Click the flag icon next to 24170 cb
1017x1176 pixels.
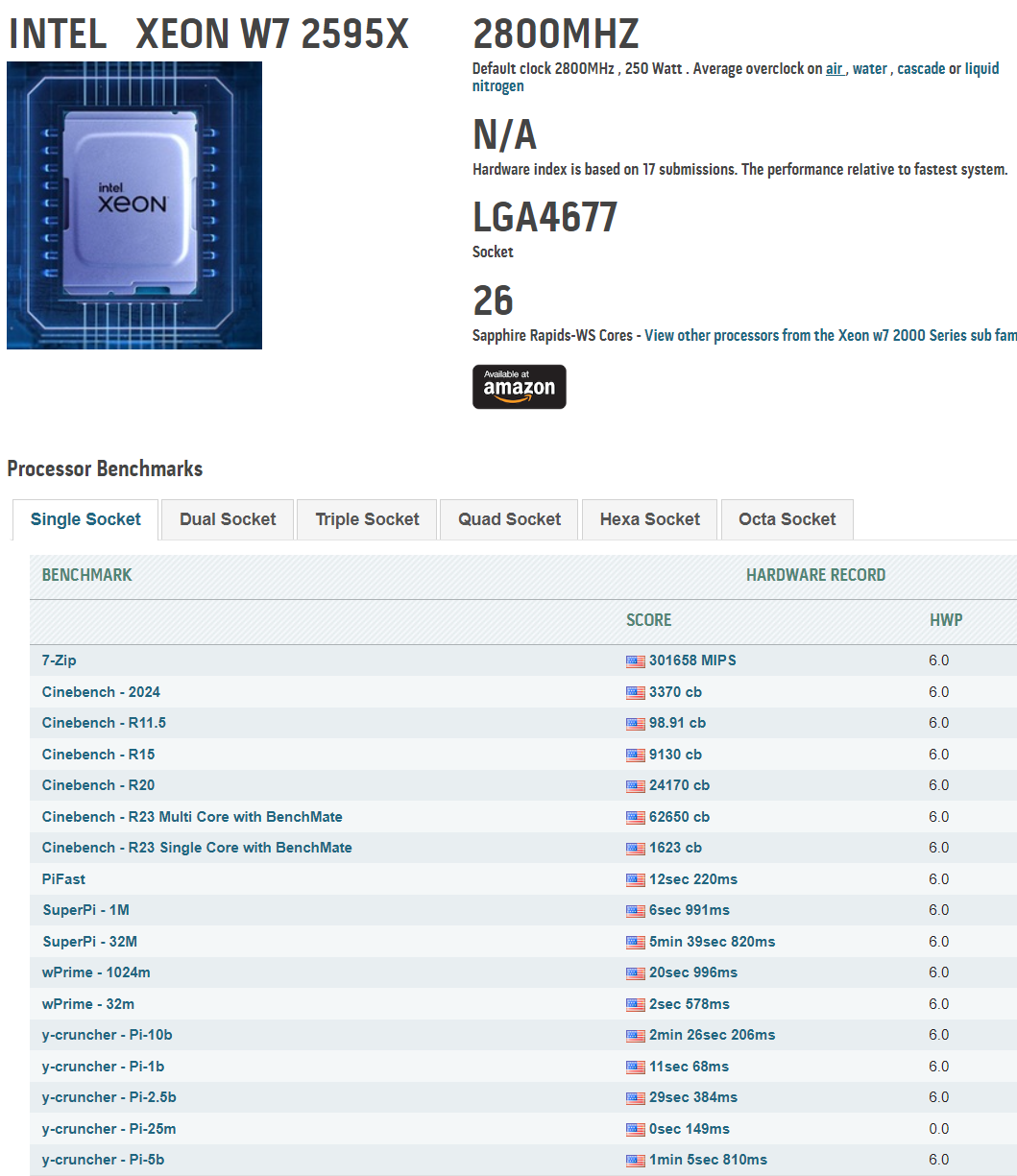click(636, 786)
